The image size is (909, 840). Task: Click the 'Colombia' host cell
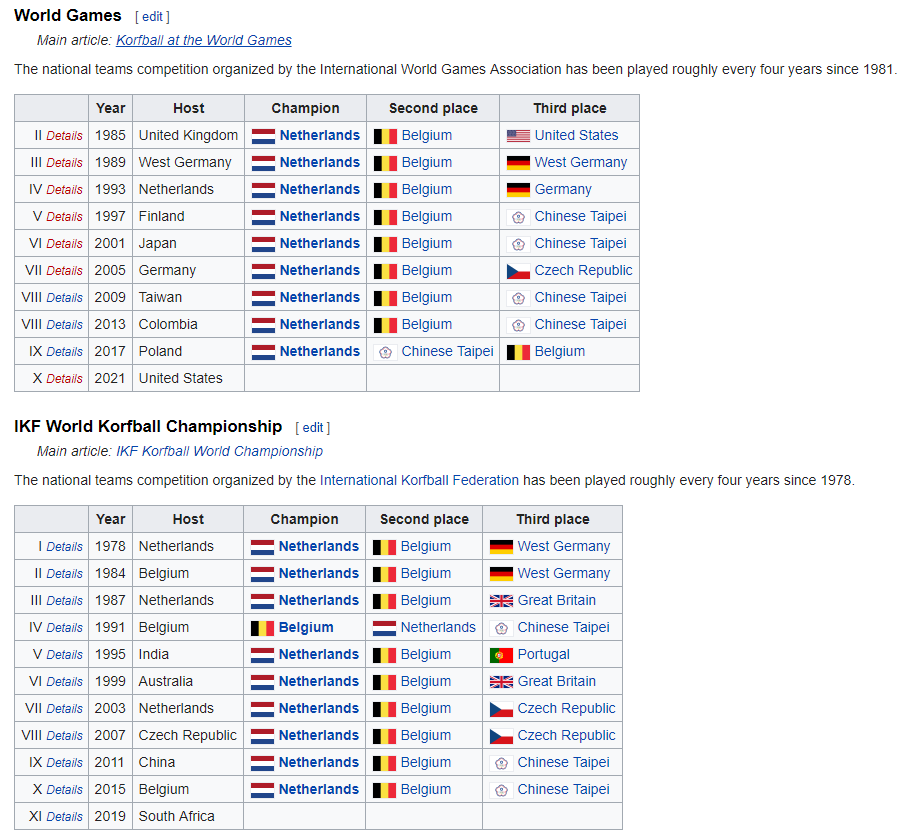coord(188,324)
